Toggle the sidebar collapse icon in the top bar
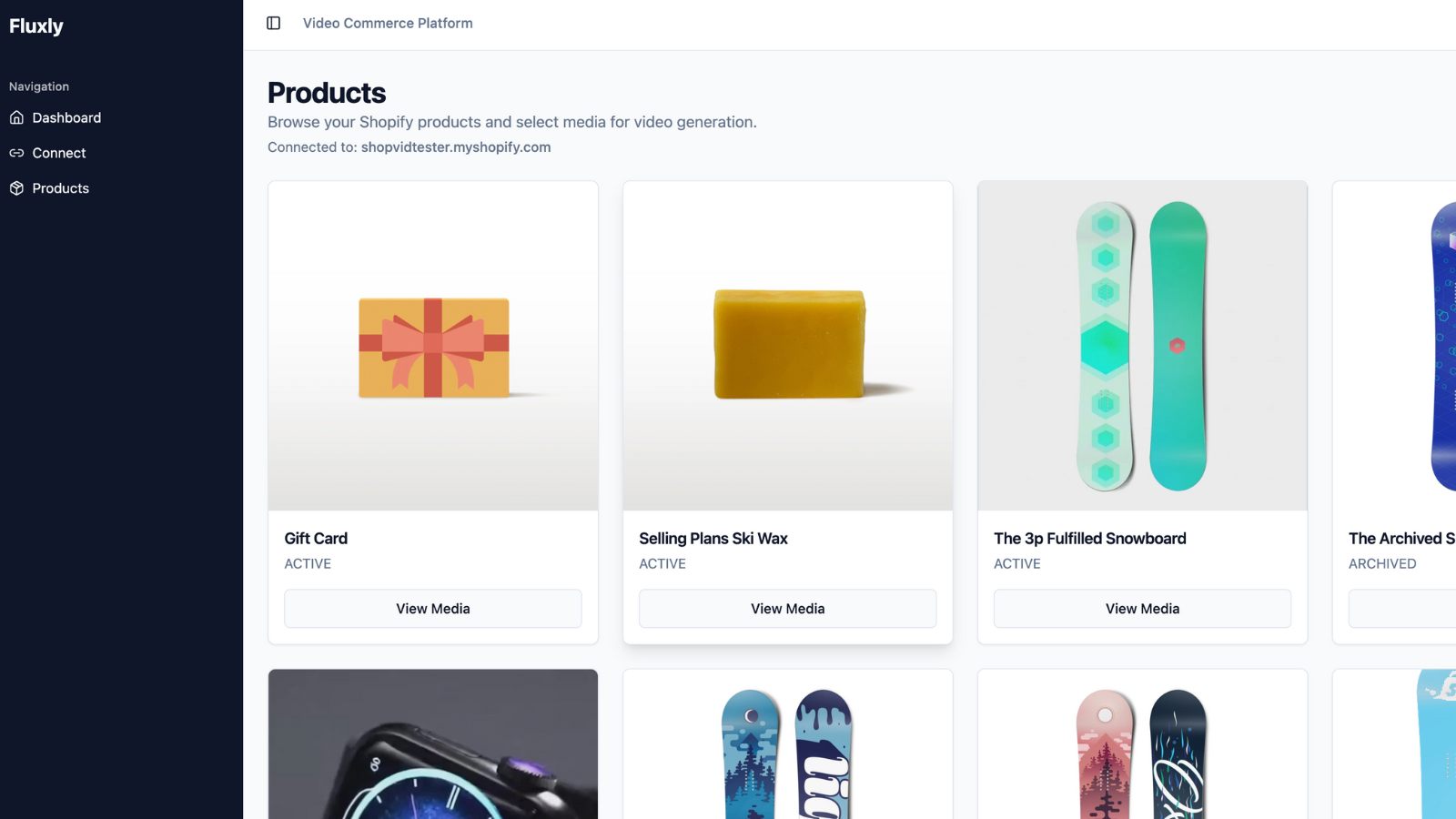 (x=273, y=23)
